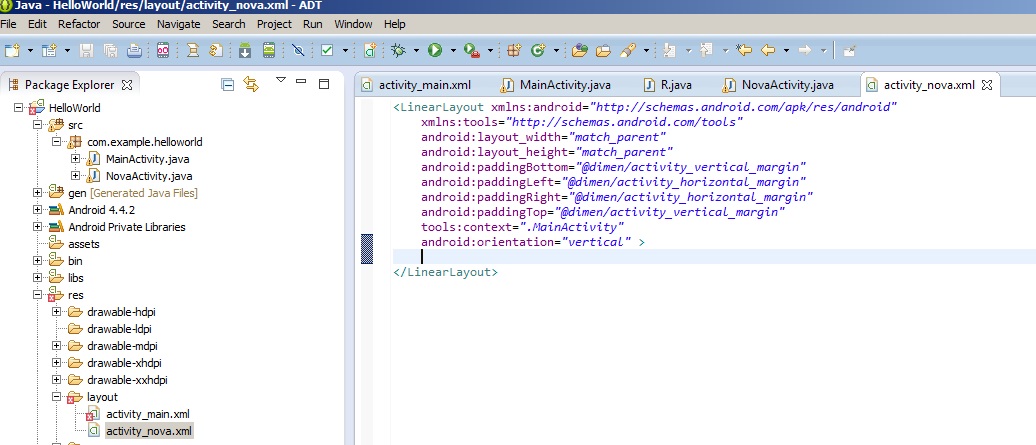The width and height of the screenshot is (1036, 445).
Task: Open the Debug configurations dropdown arrow
Action: (x=416, y=50)
